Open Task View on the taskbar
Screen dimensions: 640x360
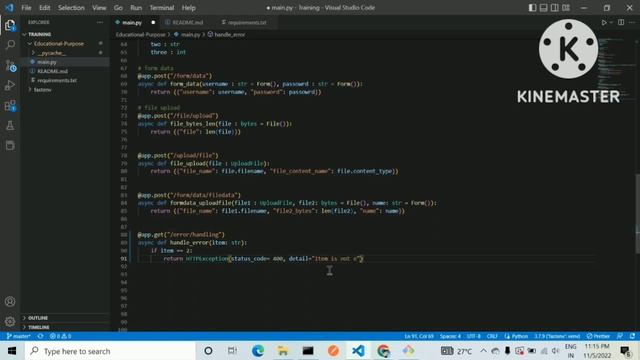coord(232,351)
